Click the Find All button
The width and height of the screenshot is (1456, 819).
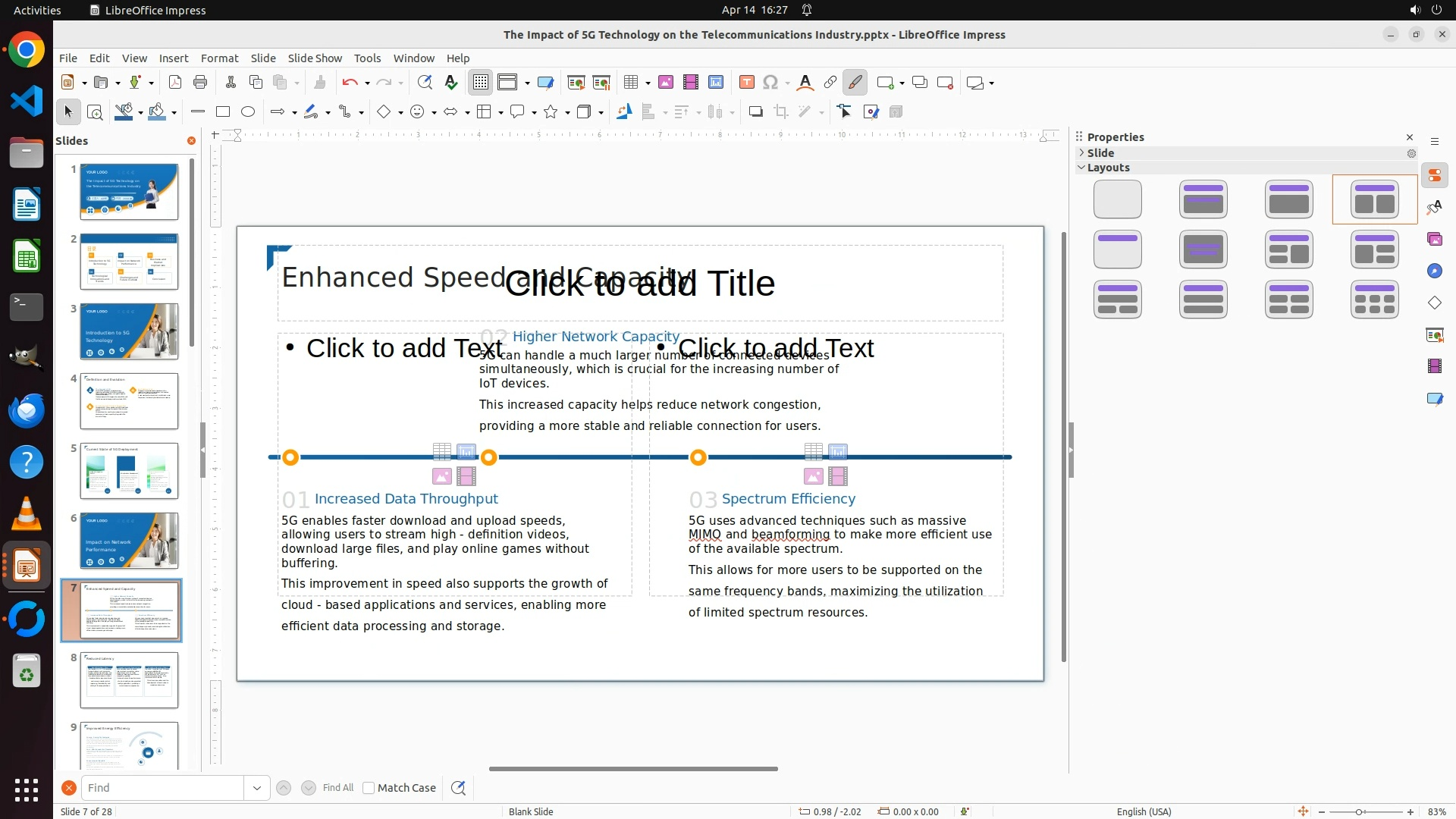[x=337, y=788]
